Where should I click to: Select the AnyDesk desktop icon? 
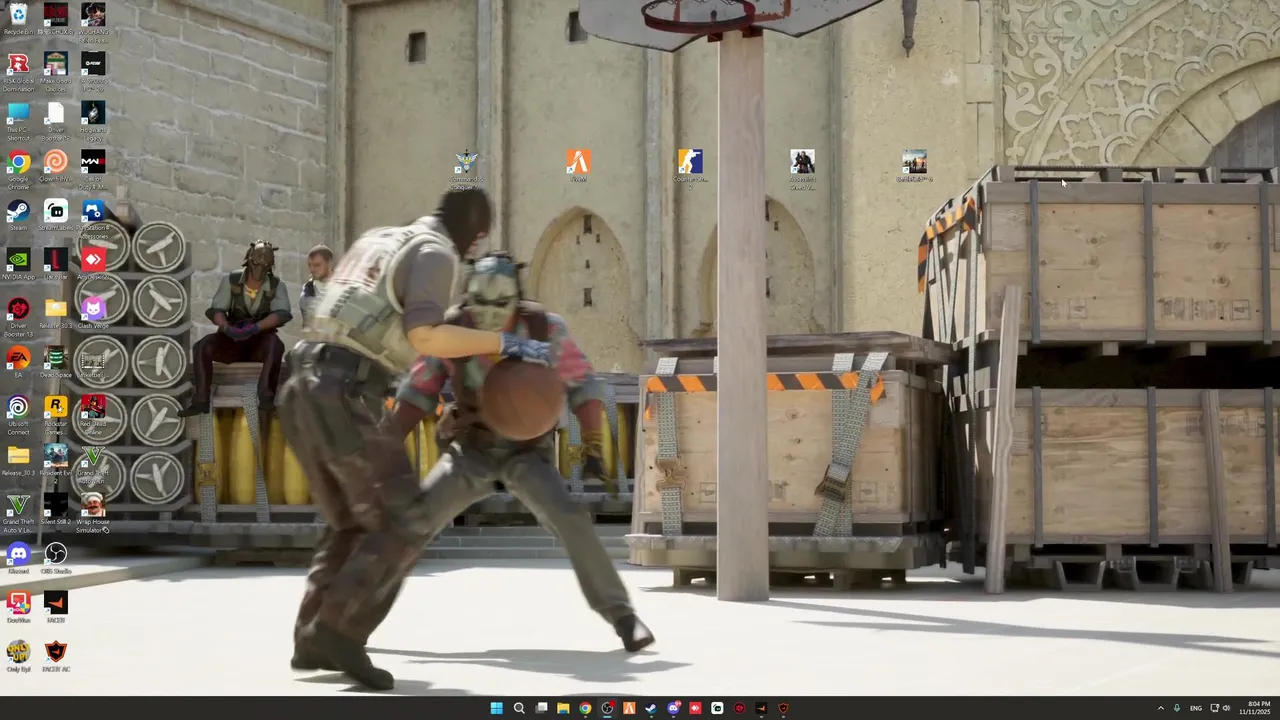click(x=93, y=264)
